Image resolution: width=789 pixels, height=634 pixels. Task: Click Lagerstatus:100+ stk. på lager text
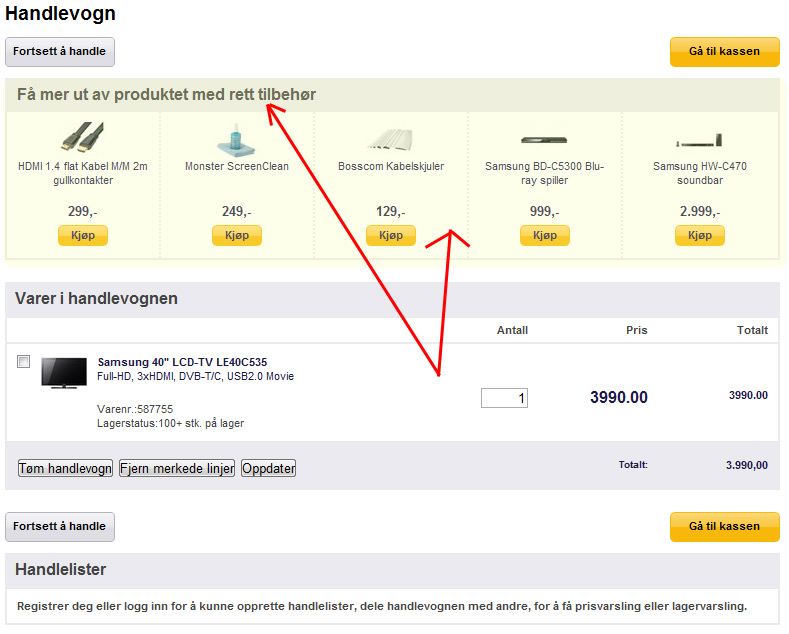171,423
